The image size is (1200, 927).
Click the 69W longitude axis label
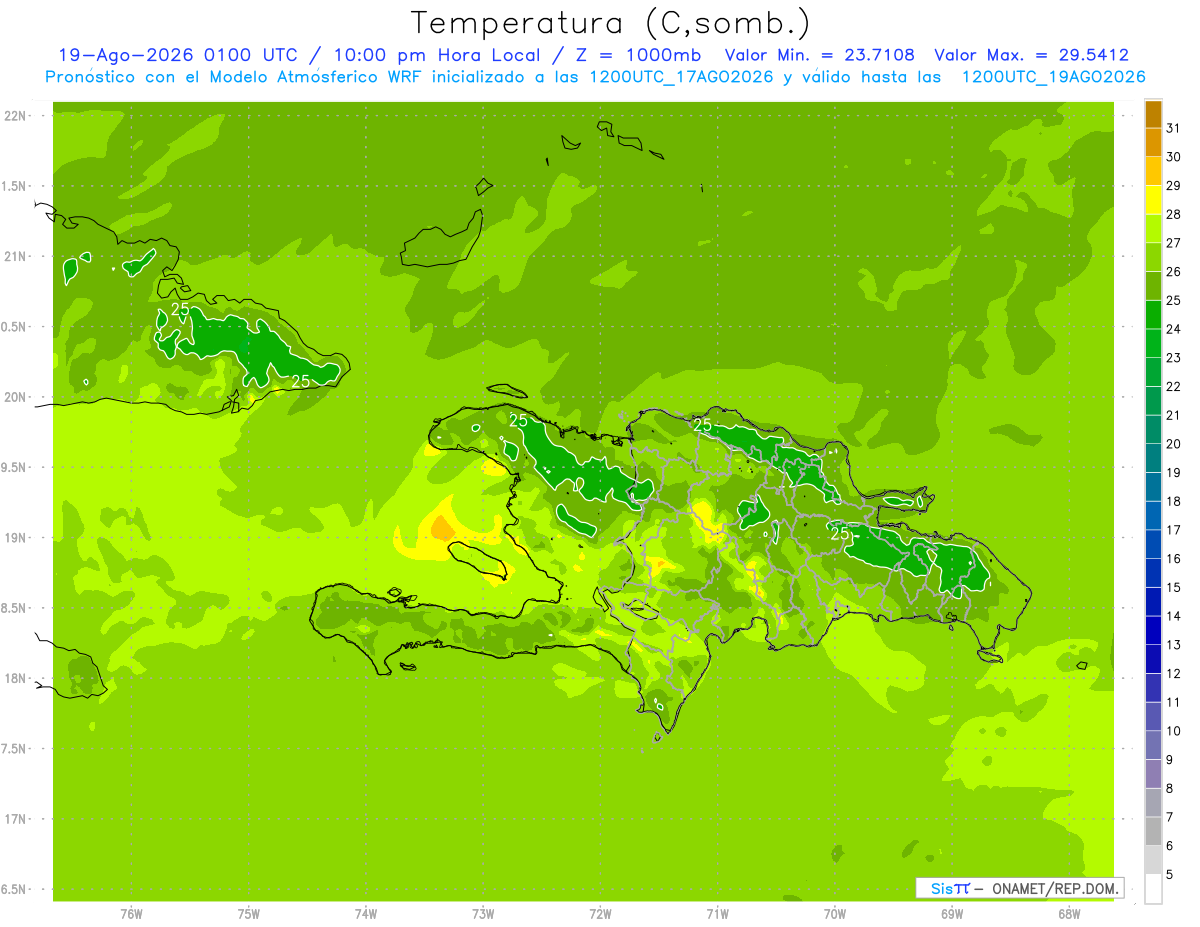click(x=952, y=914)
